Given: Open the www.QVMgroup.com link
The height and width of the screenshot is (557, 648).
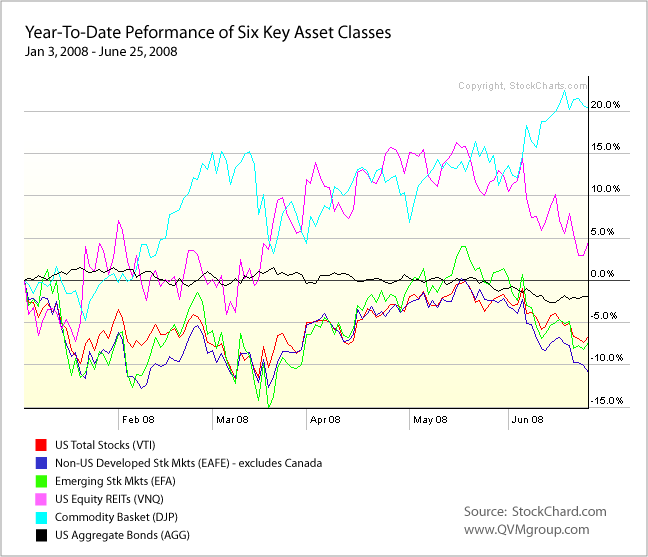Looking at the screenshot, I should click(x=526, y=529).
